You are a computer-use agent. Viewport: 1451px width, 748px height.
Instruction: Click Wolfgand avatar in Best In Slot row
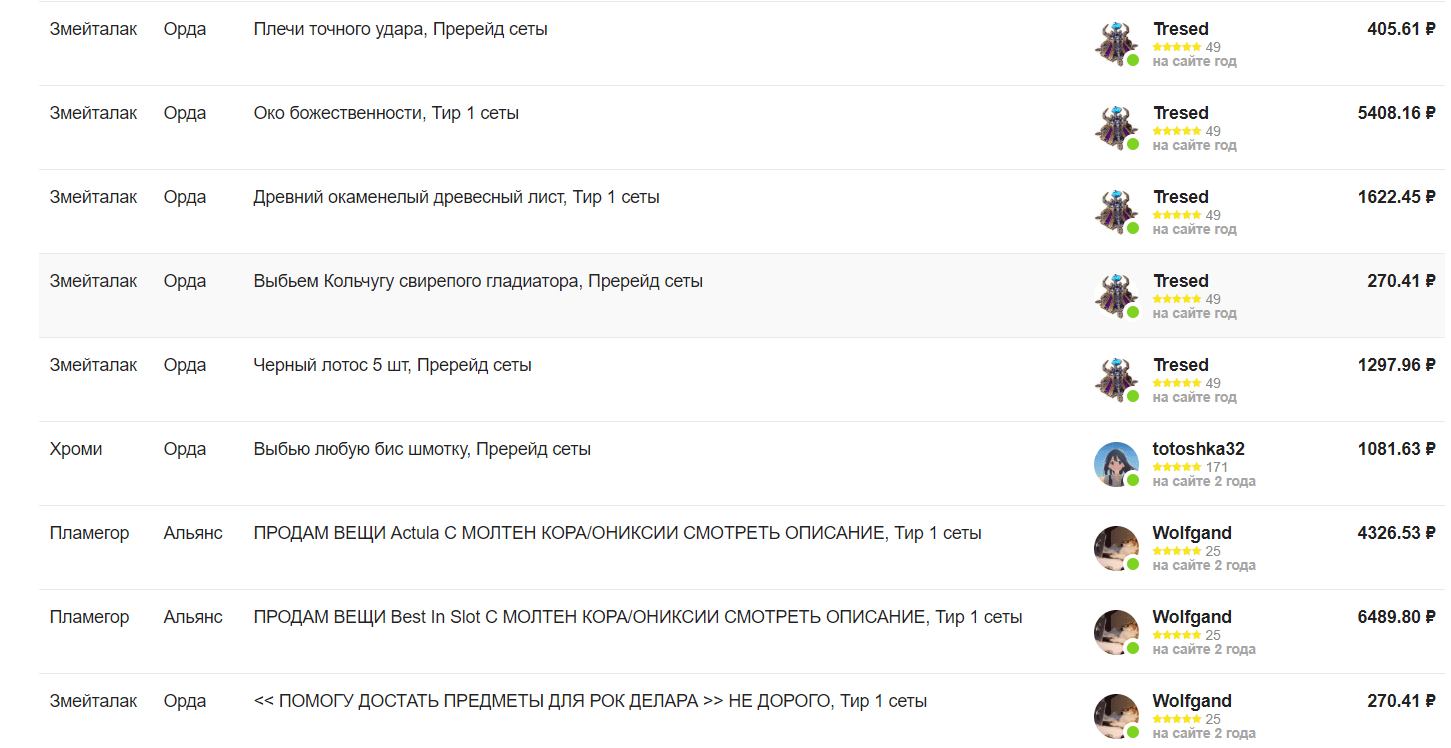1116,632
